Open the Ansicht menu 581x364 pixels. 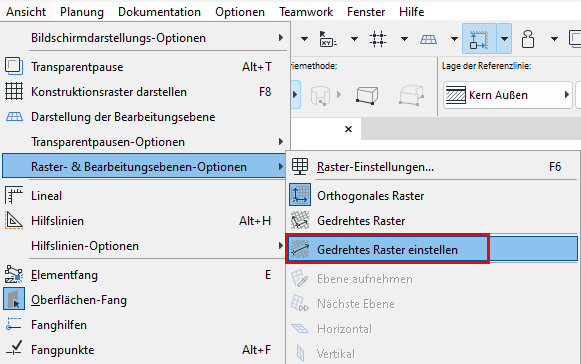26,12
